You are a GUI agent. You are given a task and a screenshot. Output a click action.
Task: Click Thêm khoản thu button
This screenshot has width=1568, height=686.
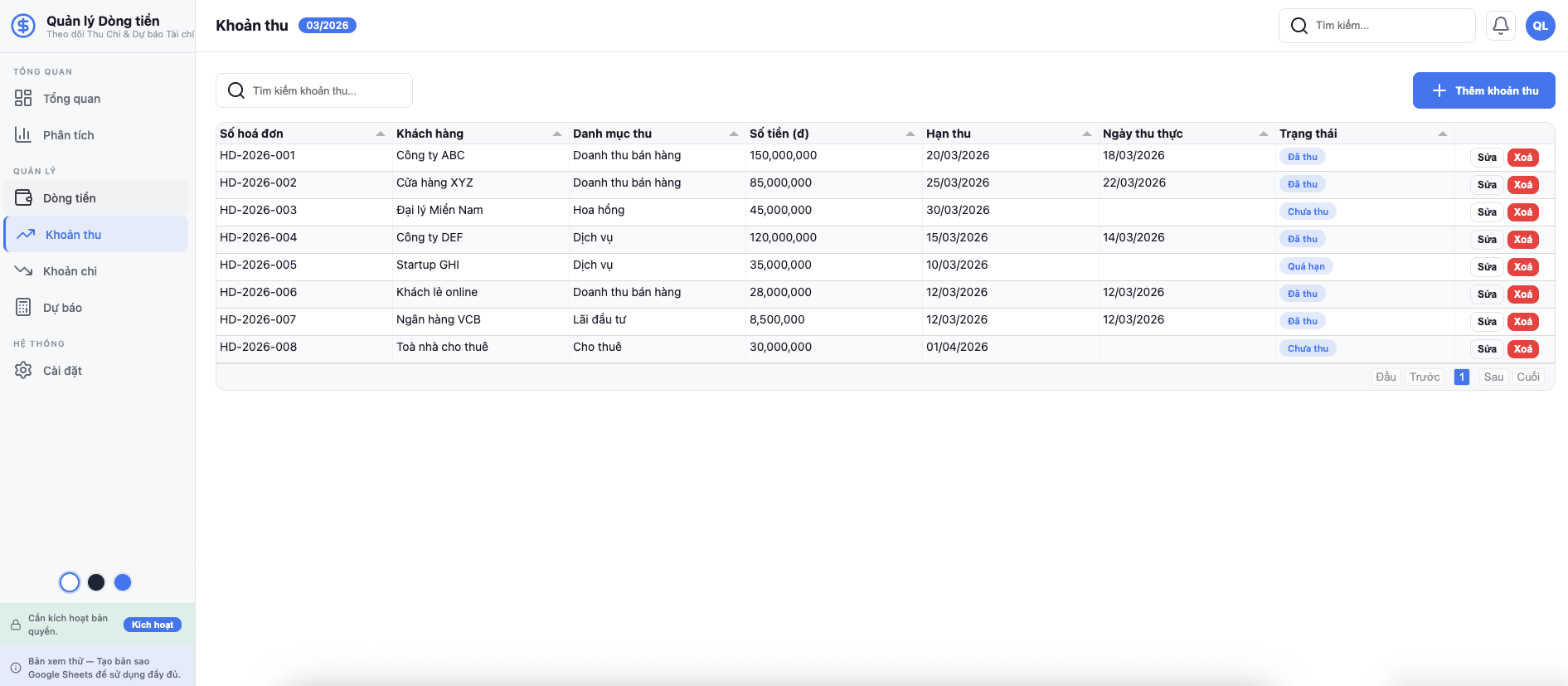[x=1483, y=90]
